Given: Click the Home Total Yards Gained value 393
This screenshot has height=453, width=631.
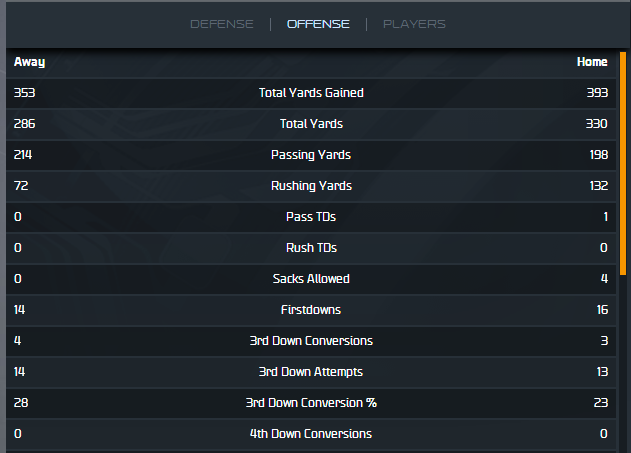Looking at the screenshot, I should click(598, 93).
